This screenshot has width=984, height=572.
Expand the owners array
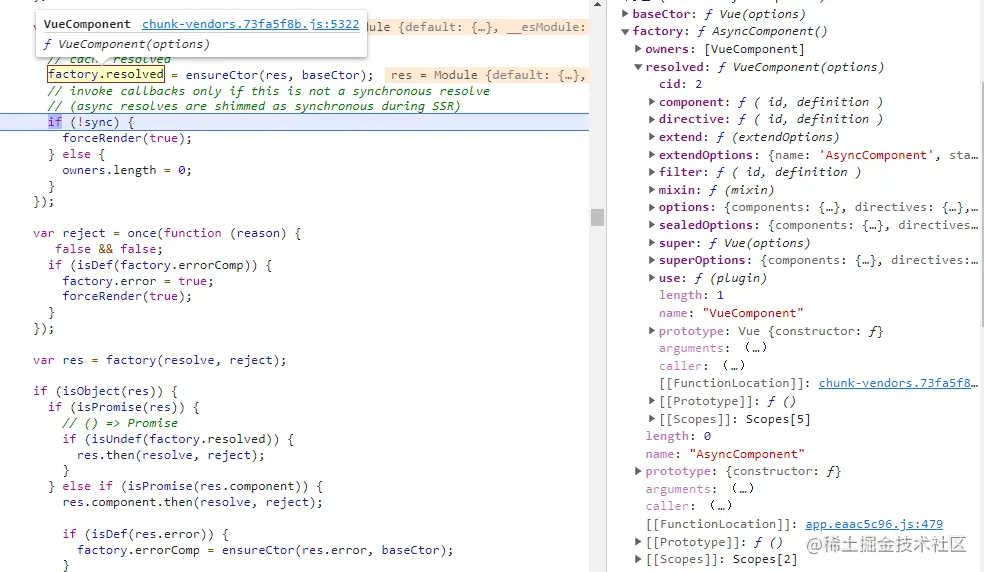[x=638, y=48]
